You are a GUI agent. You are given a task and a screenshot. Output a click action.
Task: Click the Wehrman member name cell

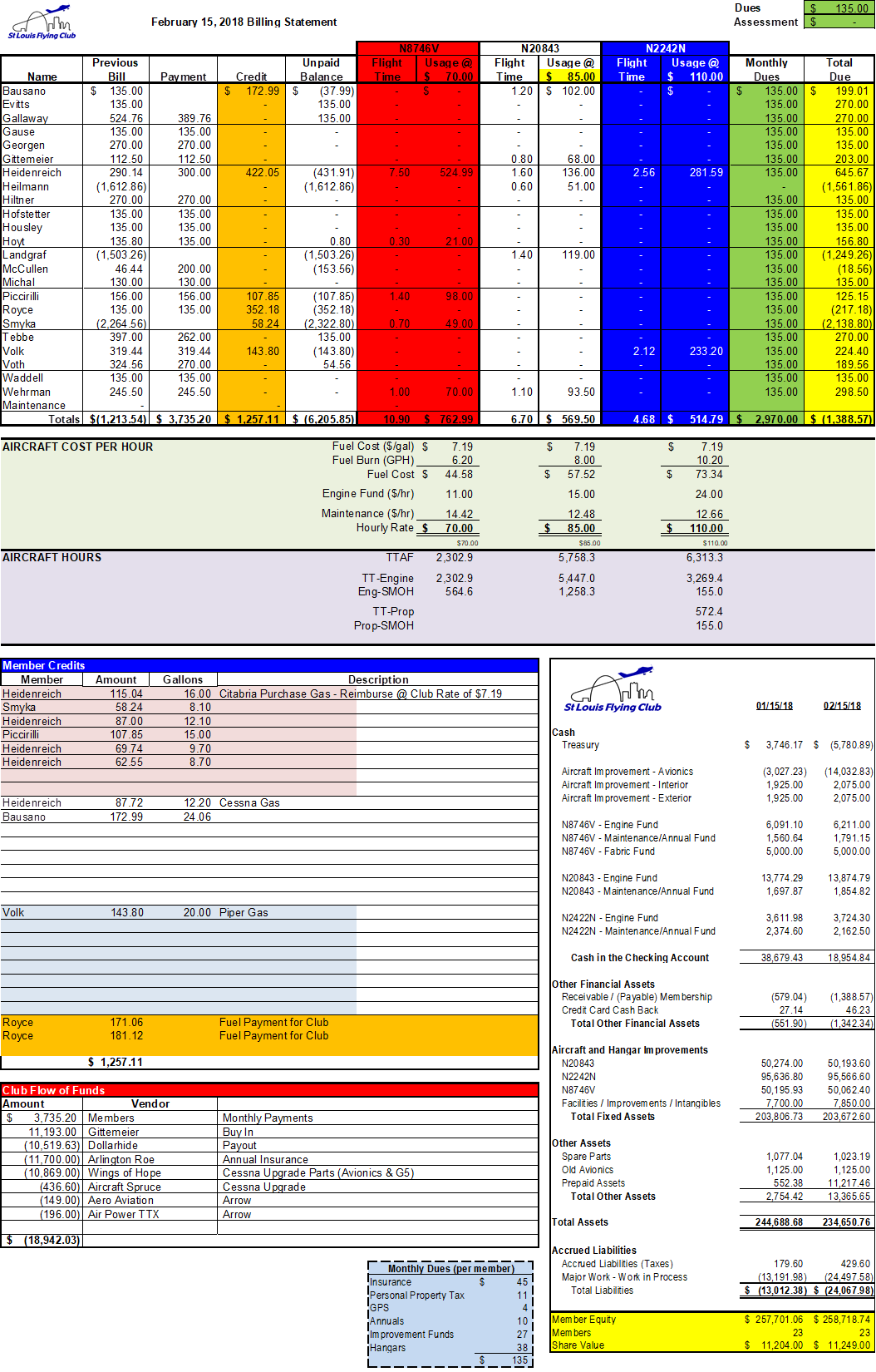[x=27, y=392]
